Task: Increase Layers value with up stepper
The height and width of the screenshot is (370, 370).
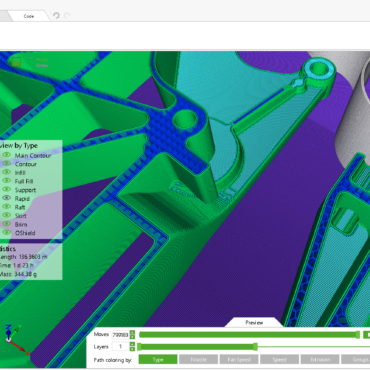Action: click(132, 344)
